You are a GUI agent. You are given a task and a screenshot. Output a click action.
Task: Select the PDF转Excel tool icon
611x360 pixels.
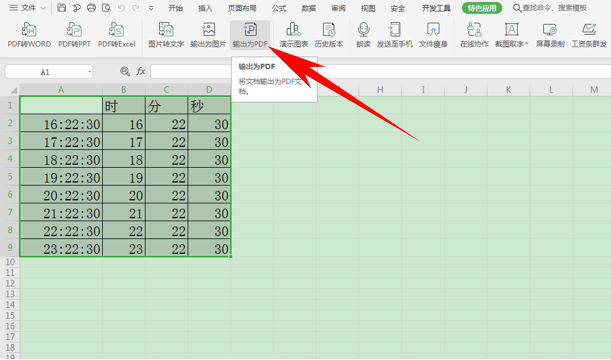[117, 35]
